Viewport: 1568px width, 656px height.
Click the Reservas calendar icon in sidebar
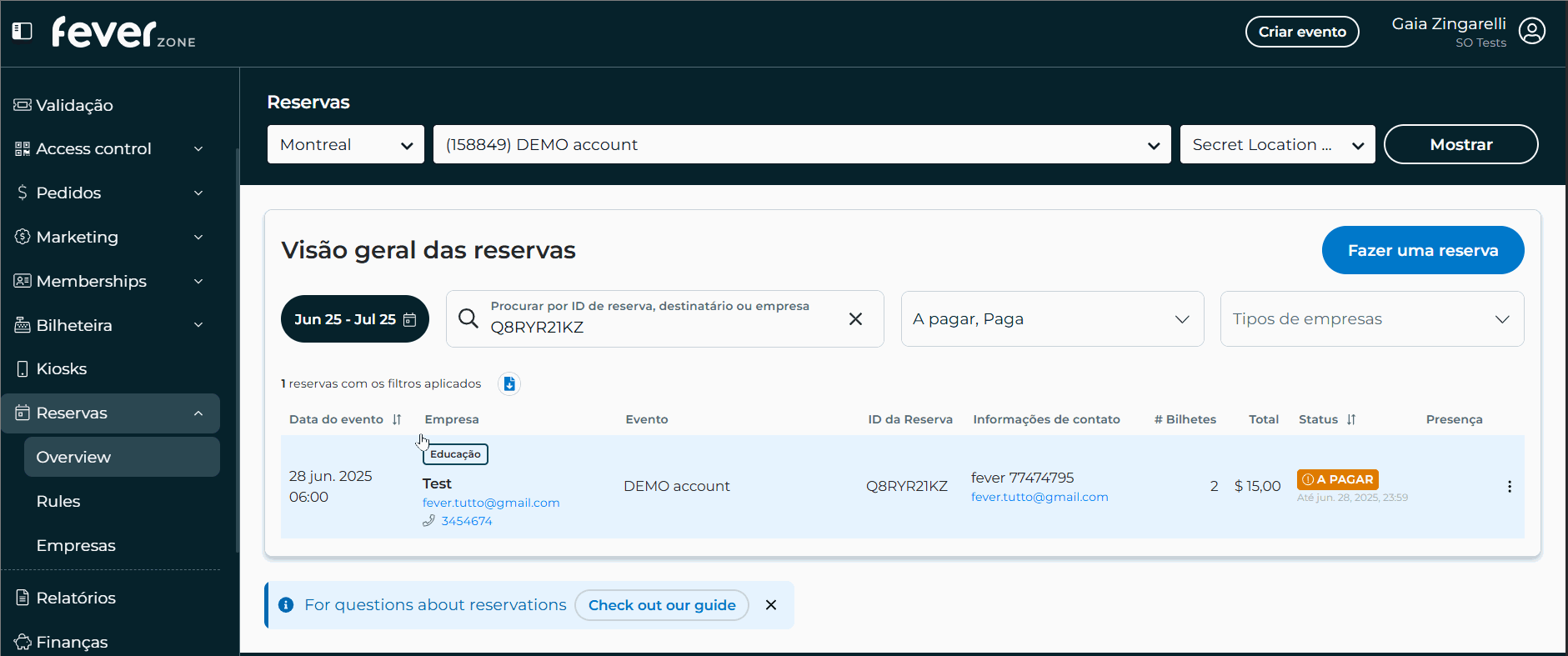[23, 413]
